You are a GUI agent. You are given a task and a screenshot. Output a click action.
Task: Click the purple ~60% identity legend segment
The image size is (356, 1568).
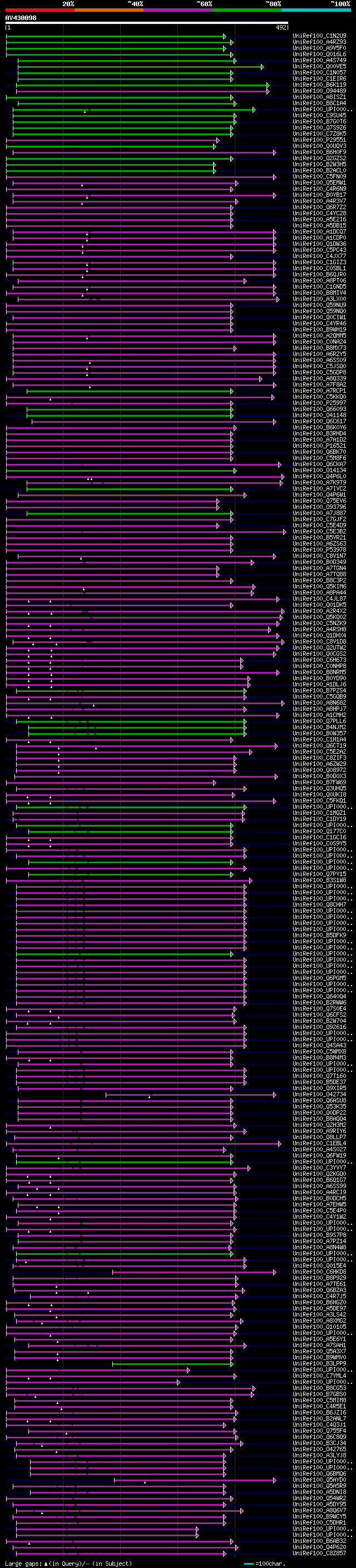[179, 10]
